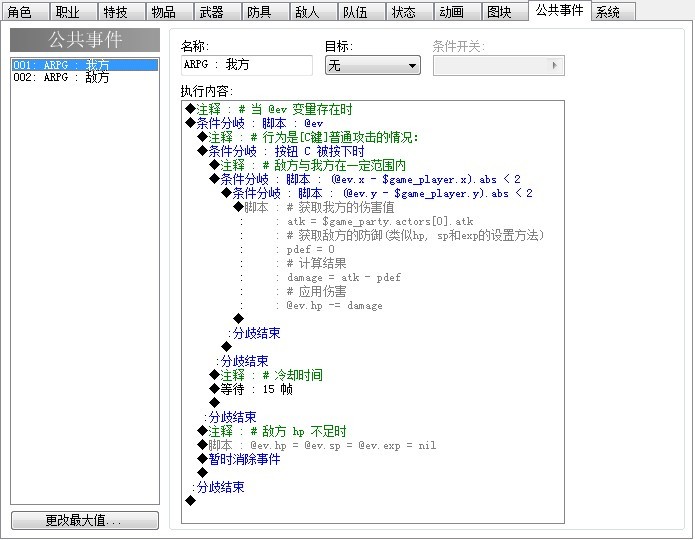This screenshot has width=695, height=540.
Task: Select 条件分岐 按钮 C 被按下时 line
Action: (281, 151)
